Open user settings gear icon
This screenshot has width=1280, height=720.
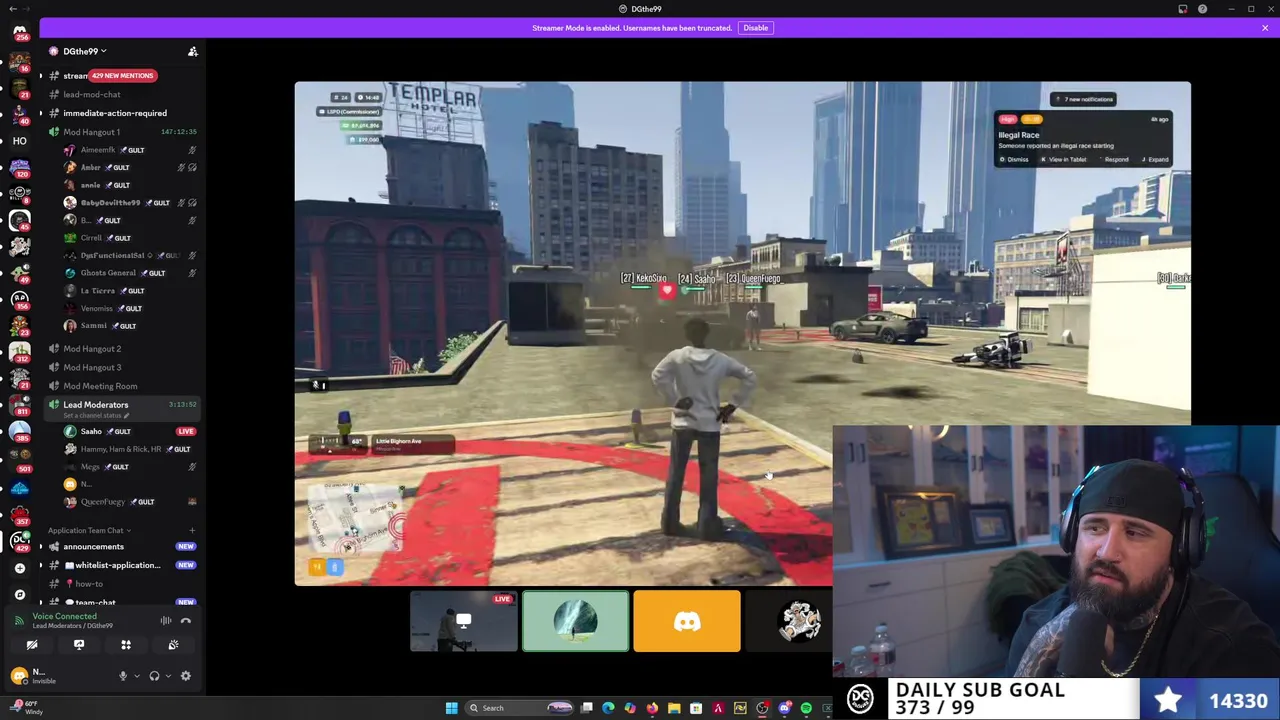185,676
